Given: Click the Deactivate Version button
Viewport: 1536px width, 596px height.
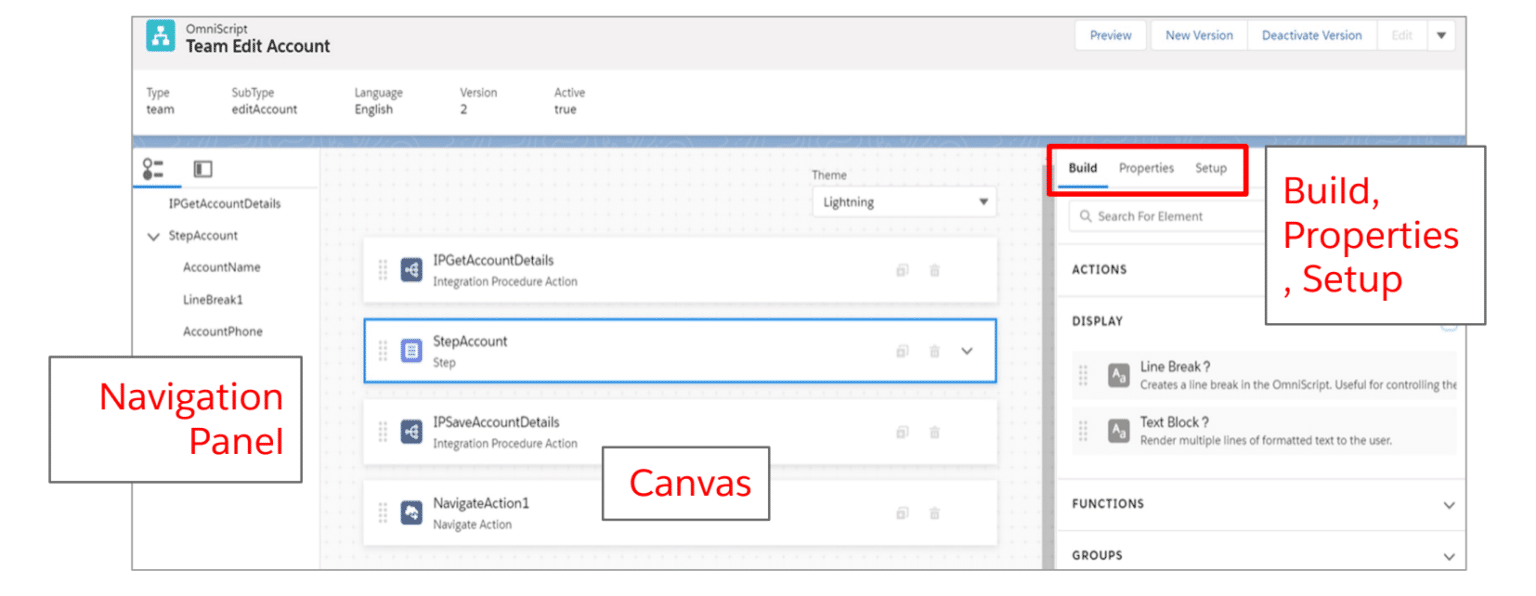Looking at the screenshot, I should click(1311, 35).
